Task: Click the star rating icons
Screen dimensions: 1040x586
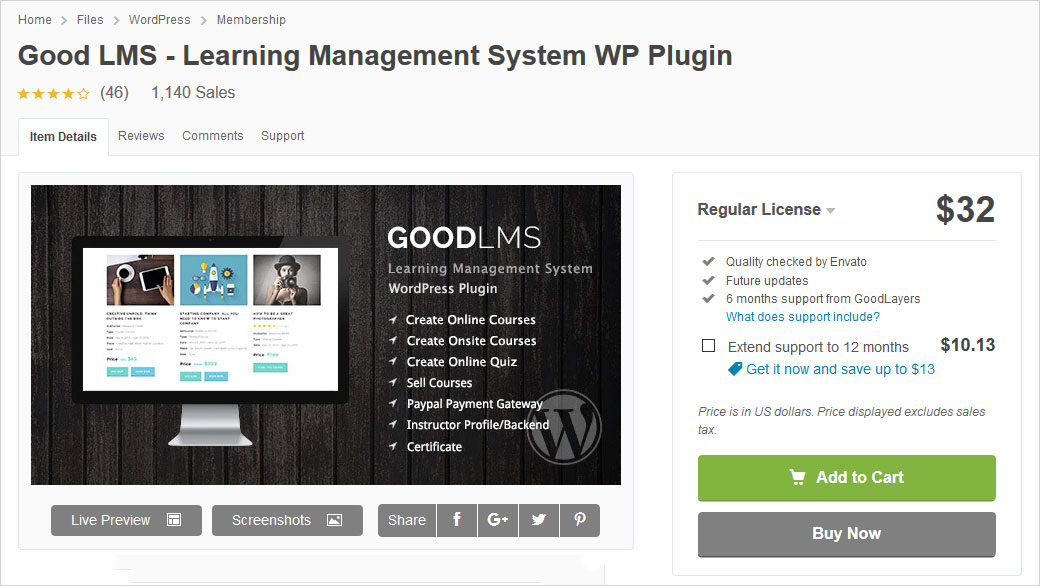Action: pos(53,93)
